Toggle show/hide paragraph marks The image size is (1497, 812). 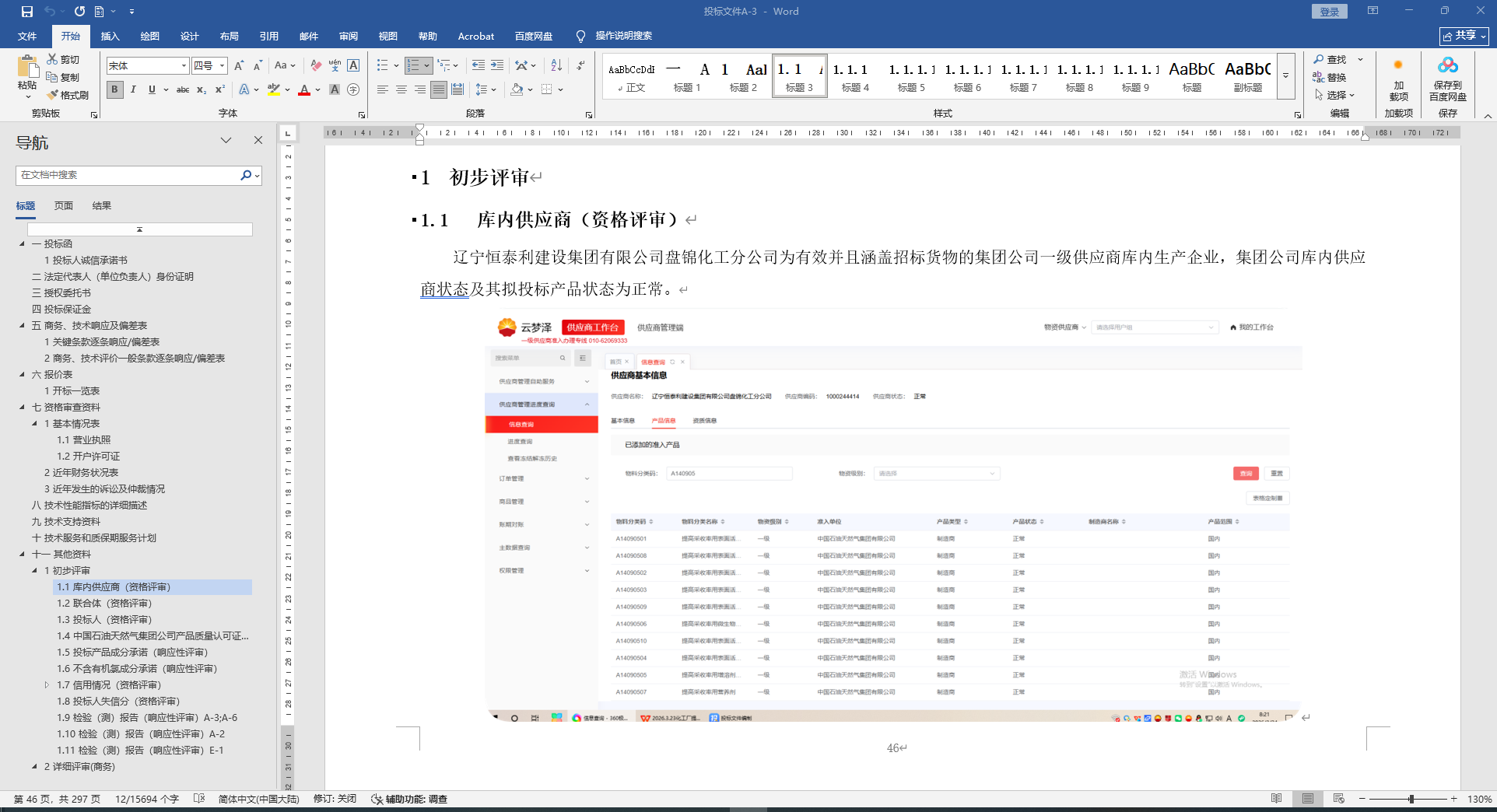581,65
